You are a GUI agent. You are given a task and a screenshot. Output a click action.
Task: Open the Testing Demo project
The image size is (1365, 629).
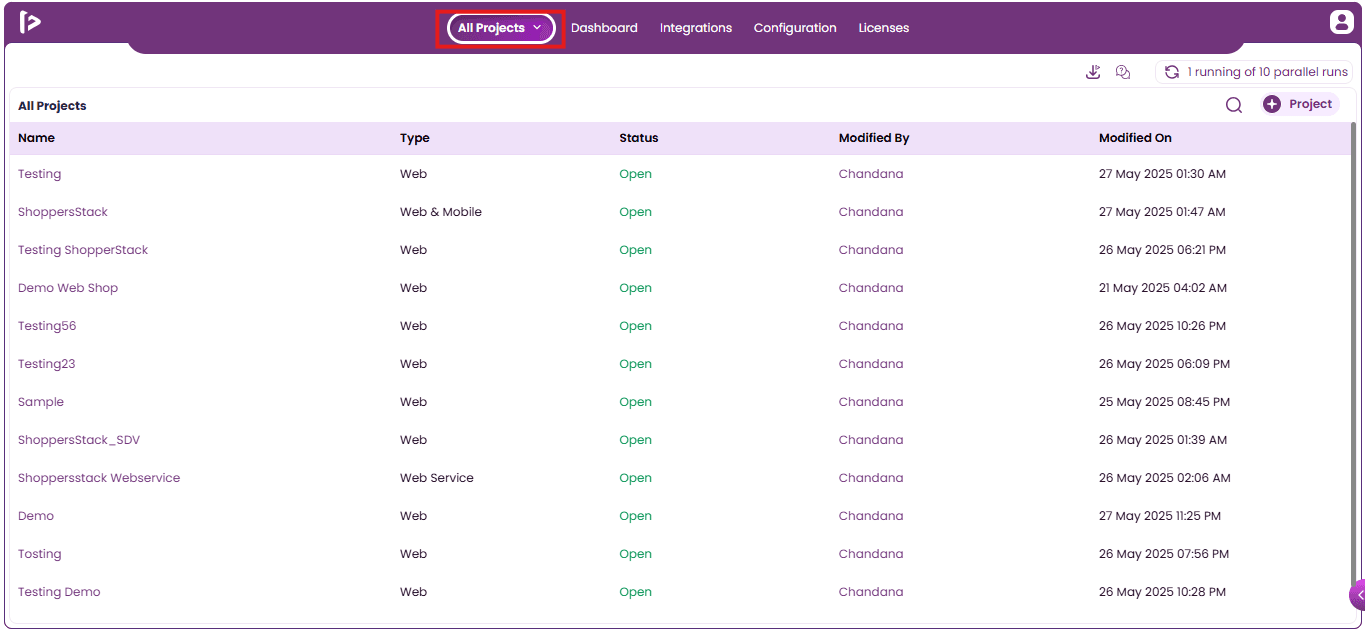point(59,592)
